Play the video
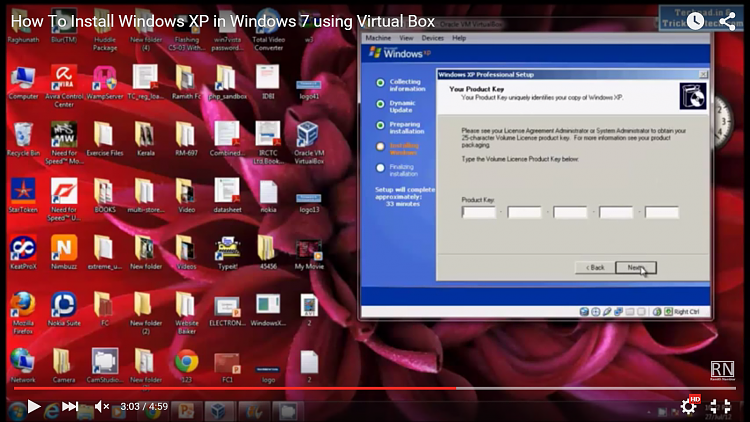Viewport: 750px width, 422px height. [x=34, y=407]
